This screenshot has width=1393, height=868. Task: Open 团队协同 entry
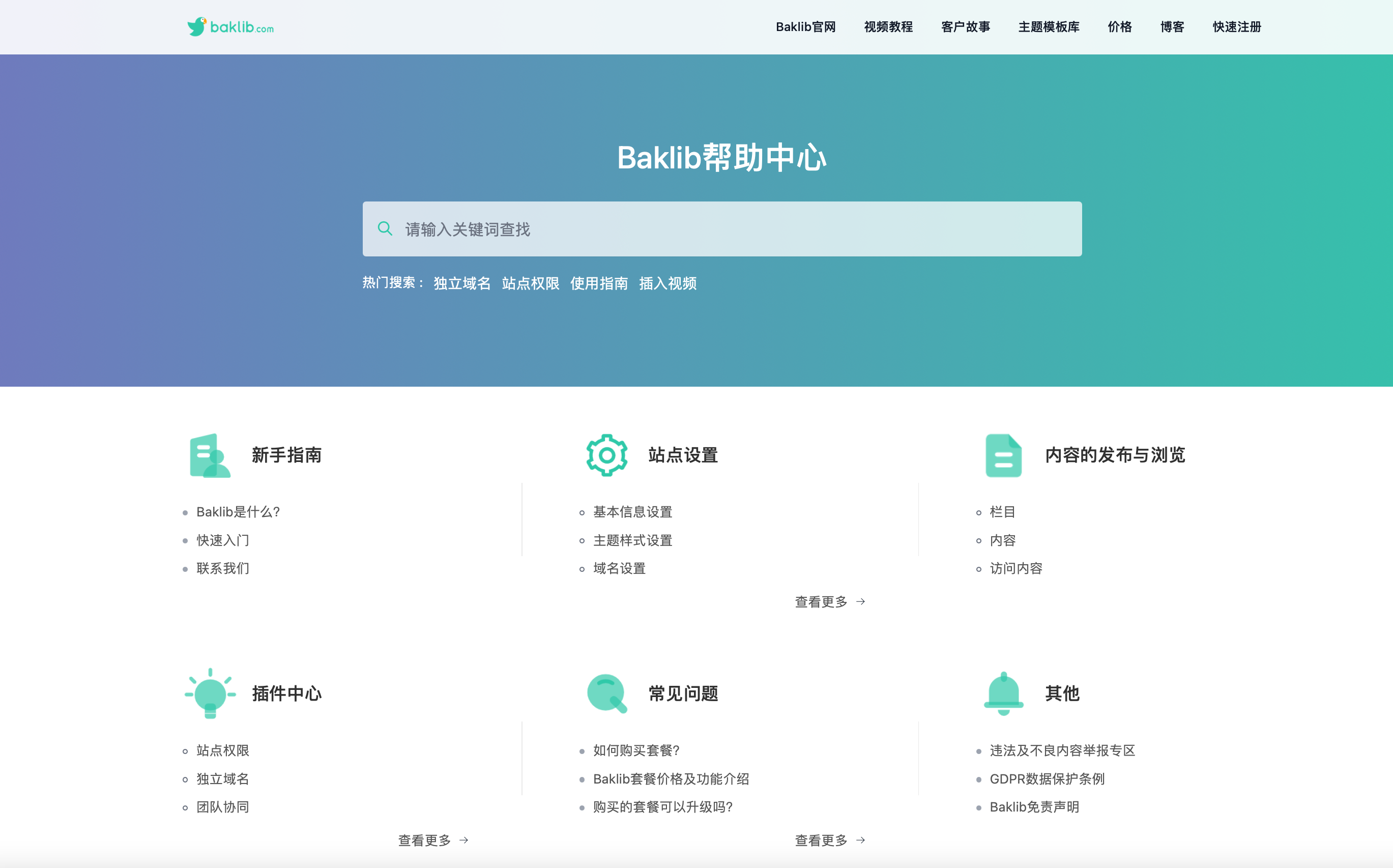click(x=223, y=807)
